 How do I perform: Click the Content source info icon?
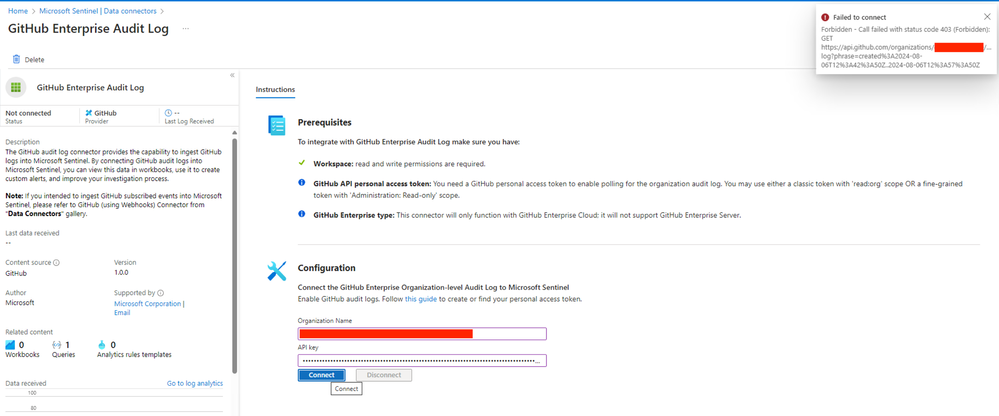[x=57, y=262]
